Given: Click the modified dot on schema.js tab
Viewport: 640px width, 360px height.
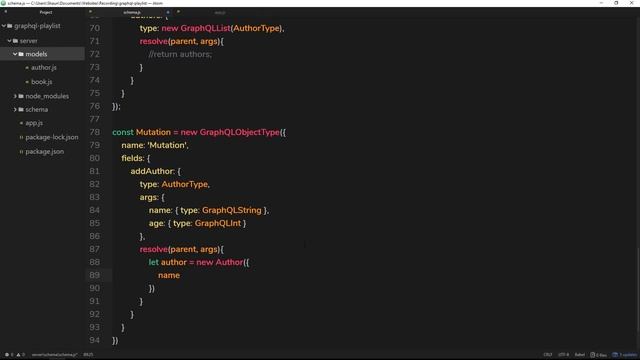Looking at the screenshot, I should (x=168, y=12).
